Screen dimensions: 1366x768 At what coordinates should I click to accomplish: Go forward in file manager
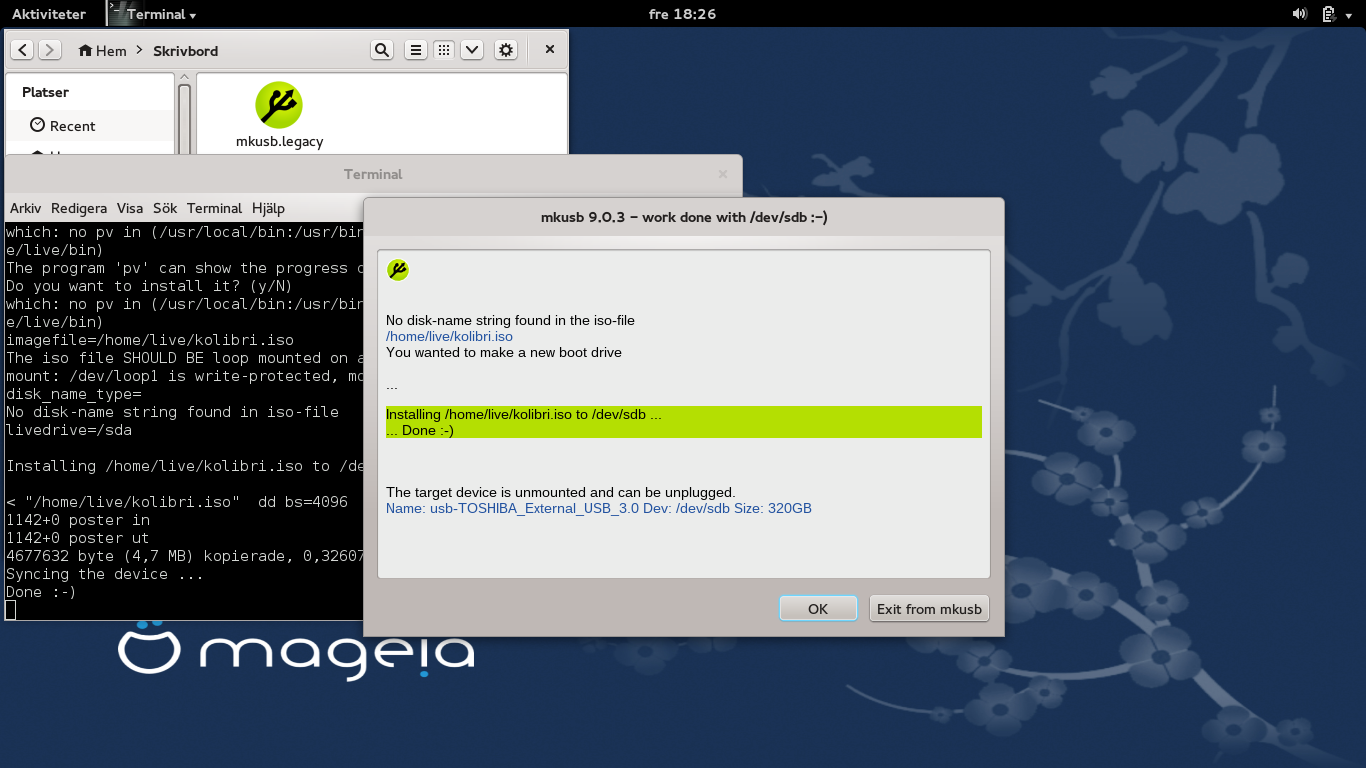(49, 50)
